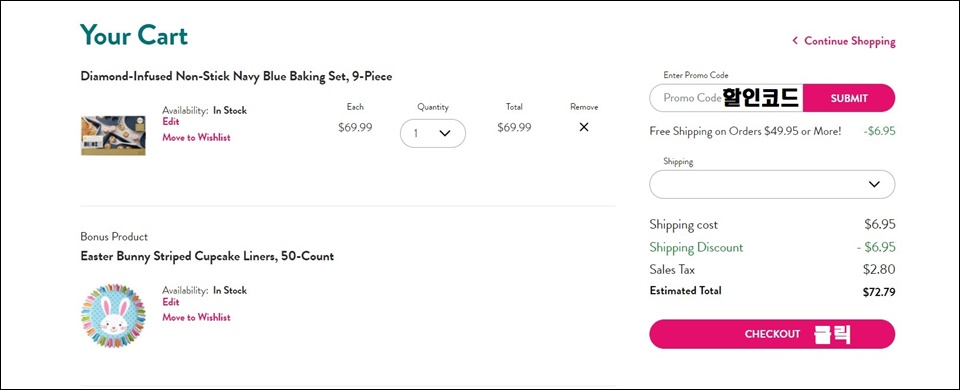Click the chevron arrow in the Shipping dropdown

point(874,184)
